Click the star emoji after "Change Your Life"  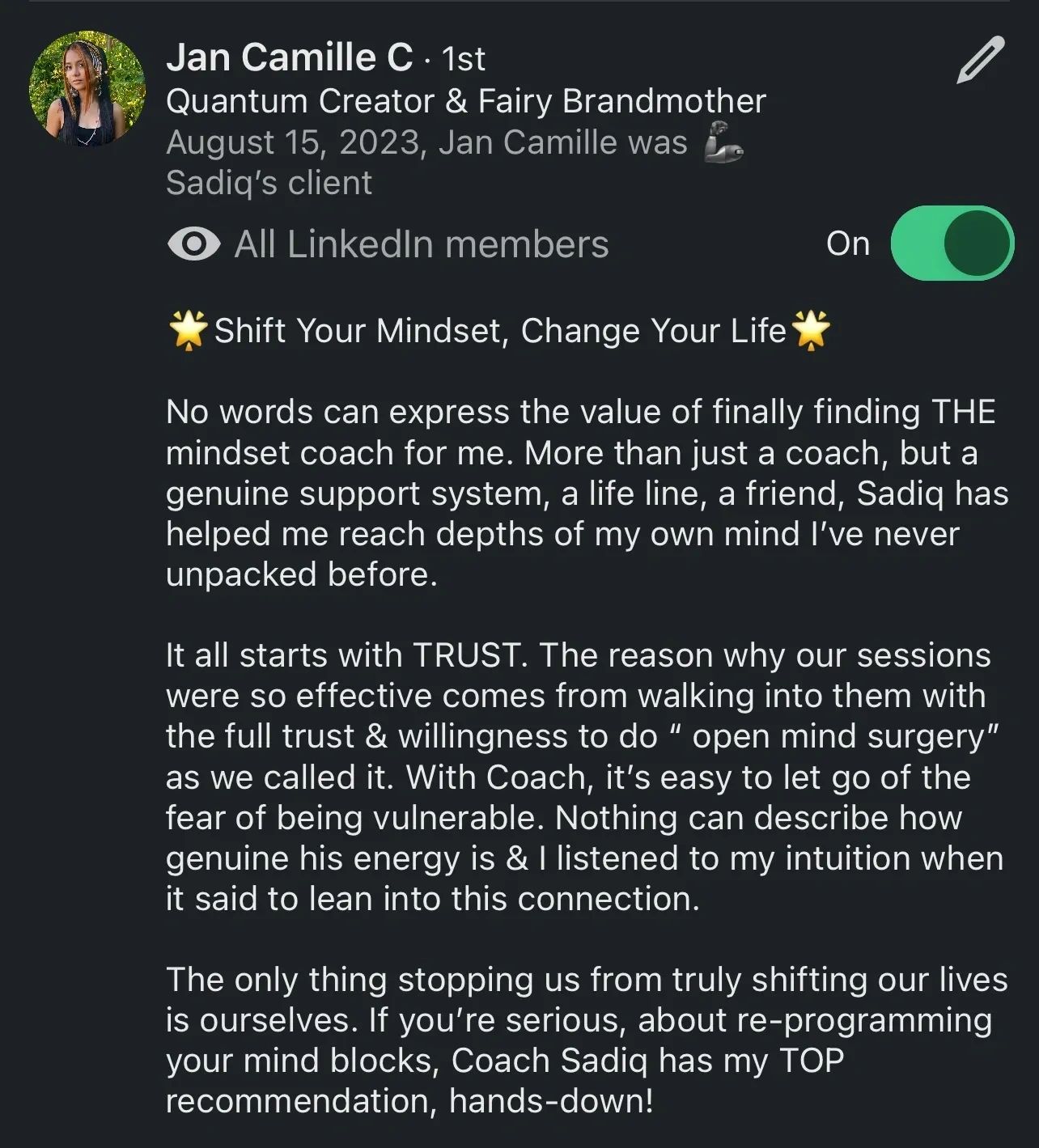[x=810, y=331]
